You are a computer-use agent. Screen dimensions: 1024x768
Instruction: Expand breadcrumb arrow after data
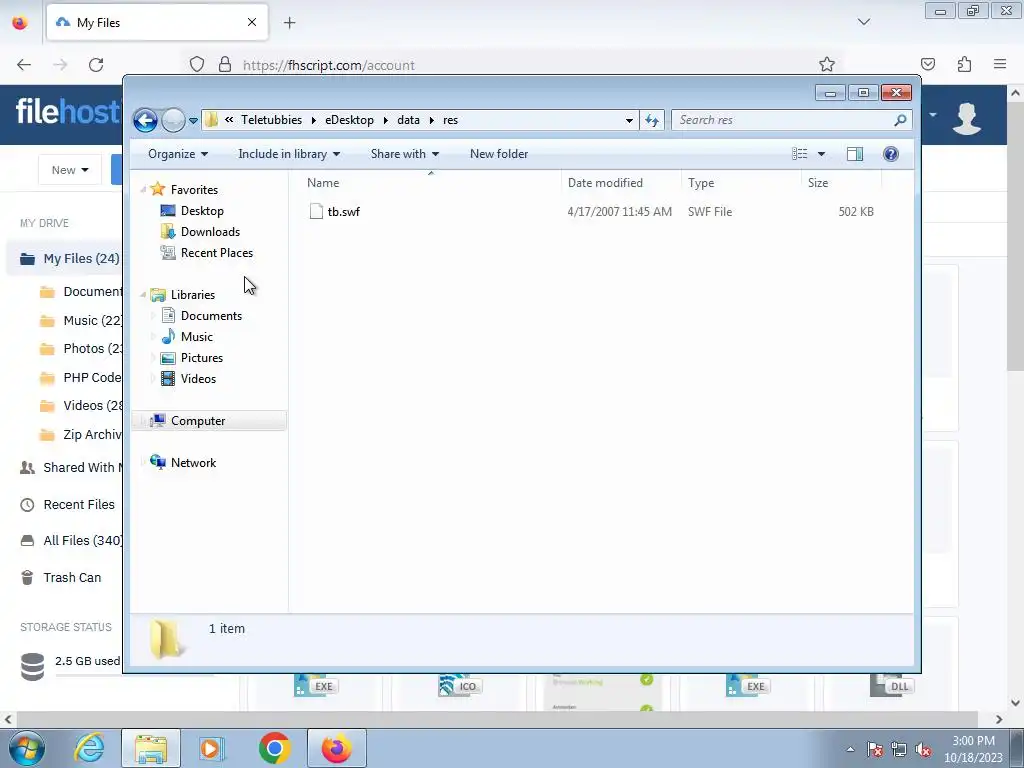tap(432, 120)
